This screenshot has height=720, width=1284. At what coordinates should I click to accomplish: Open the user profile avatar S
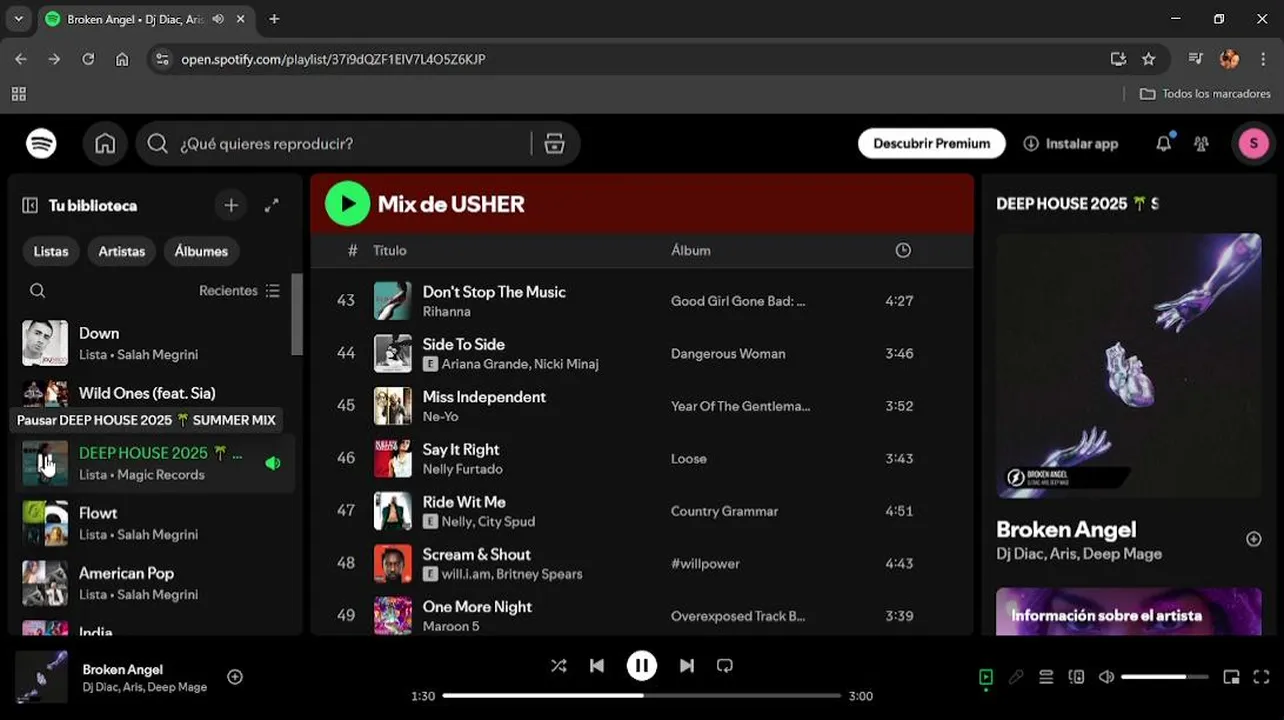click(1253, 144)
